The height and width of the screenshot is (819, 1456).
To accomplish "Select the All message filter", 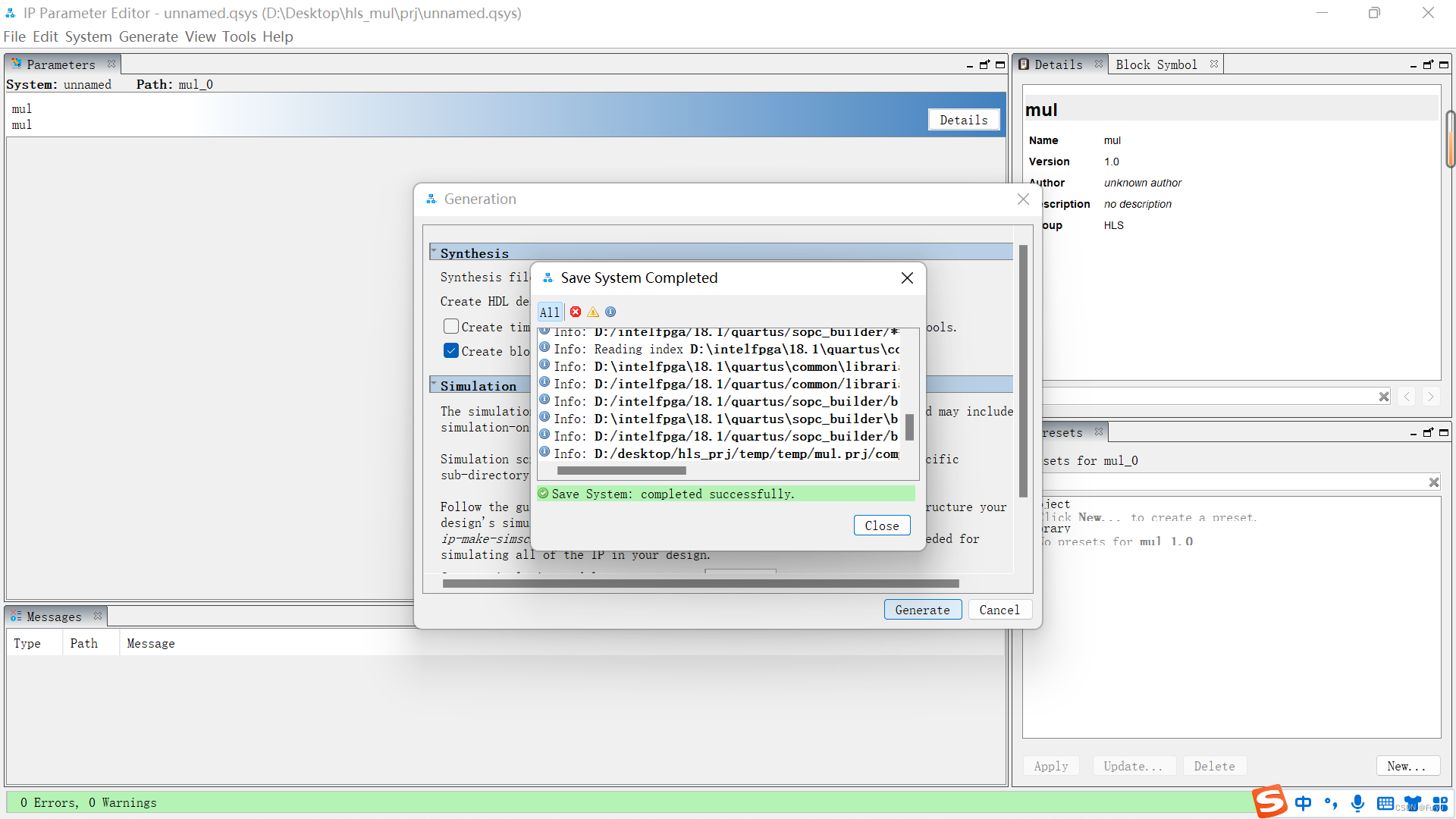I will pos(549,312).
